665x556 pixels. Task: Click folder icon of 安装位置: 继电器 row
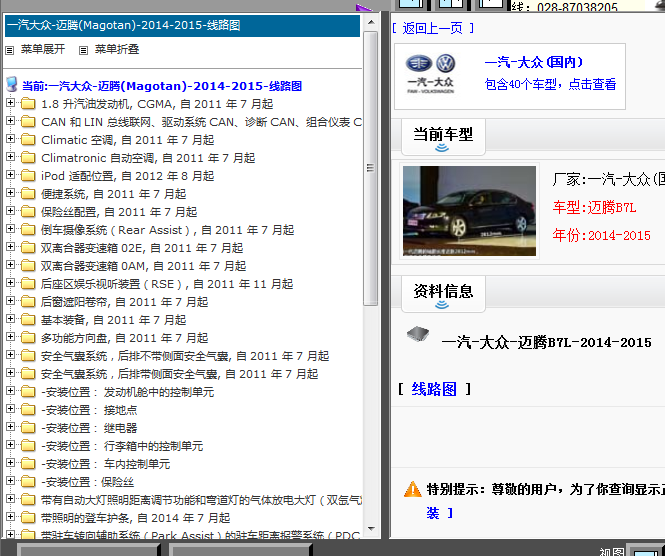point(28,427)
